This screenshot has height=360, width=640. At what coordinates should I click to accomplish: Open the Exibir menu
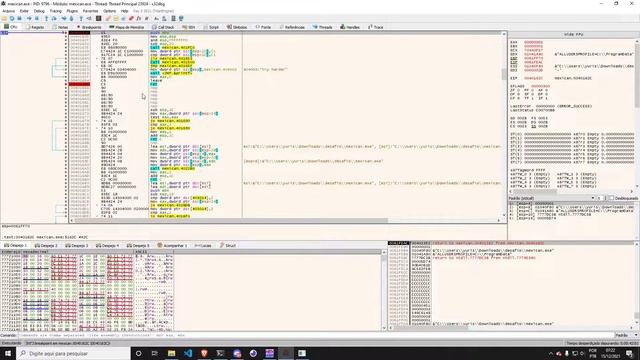coord(24,11)
